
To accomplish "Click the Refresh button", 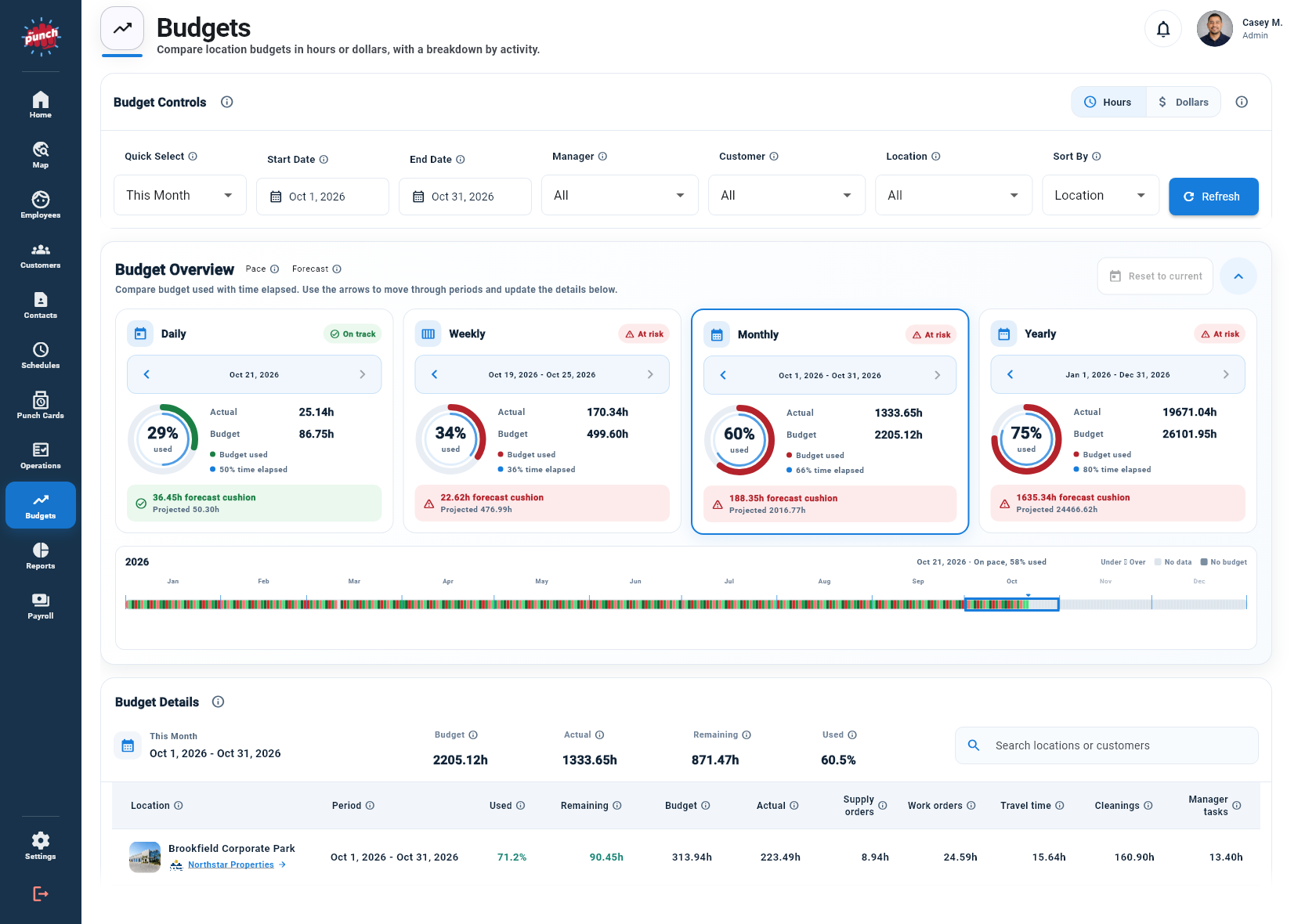I will coord(1213,197).
